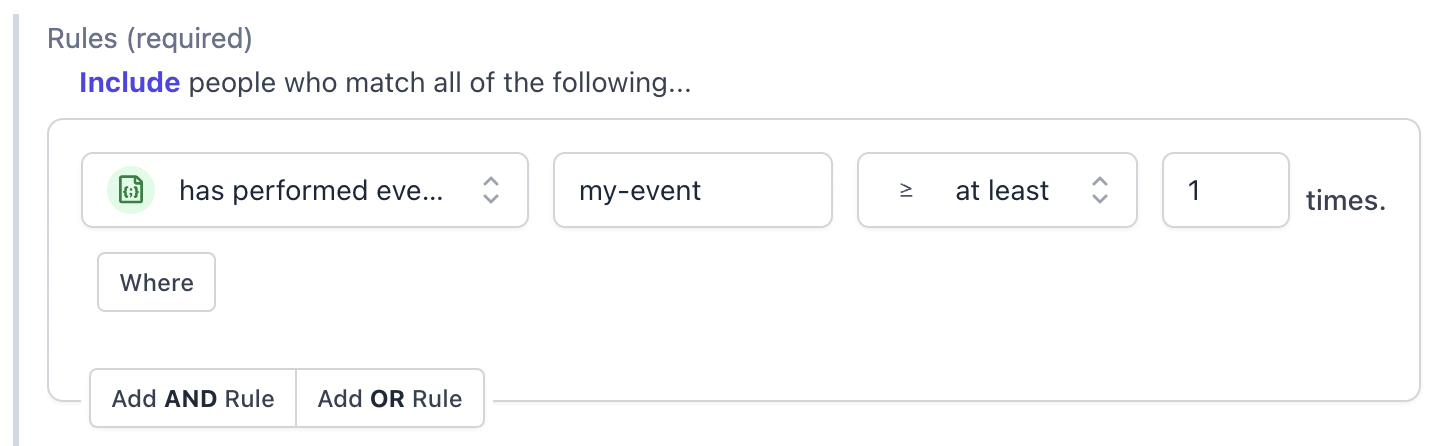This screenshot has width=1448, height=446.
Task: Click the 'Rules (required)' label
Action: (x=150, y=39)
